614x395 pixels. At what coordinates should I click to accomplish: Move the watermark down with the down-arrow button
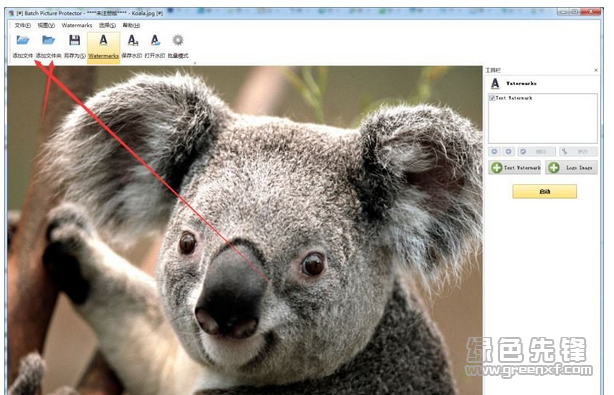[509, 152]
